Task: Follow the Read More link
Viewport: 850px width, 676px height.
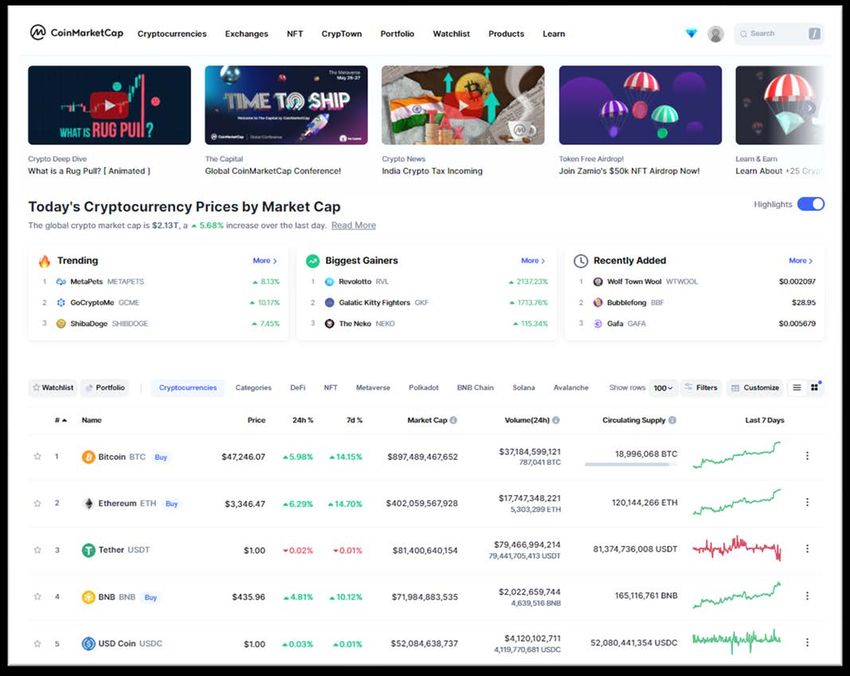Action: [353, 226]
